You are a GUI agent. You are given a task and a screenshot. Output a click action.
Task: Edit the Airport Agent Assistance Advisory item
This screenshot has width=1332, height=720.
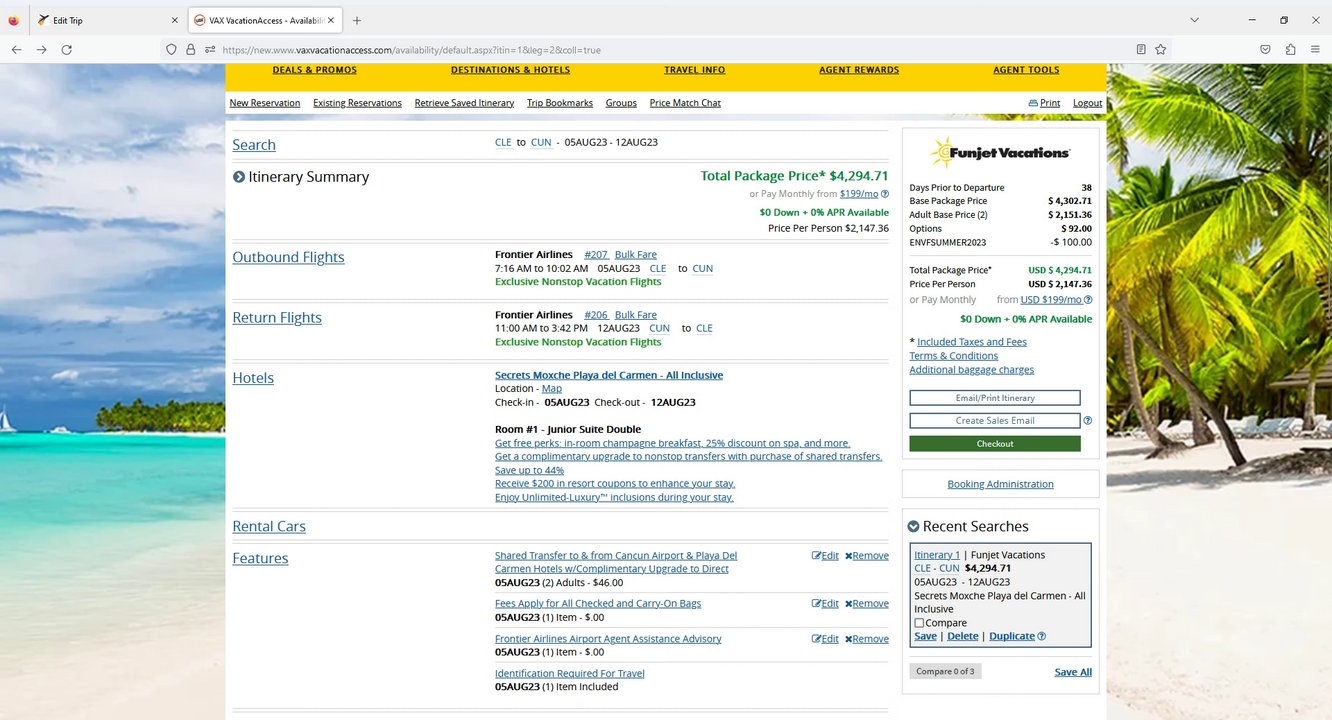[825, 639]
